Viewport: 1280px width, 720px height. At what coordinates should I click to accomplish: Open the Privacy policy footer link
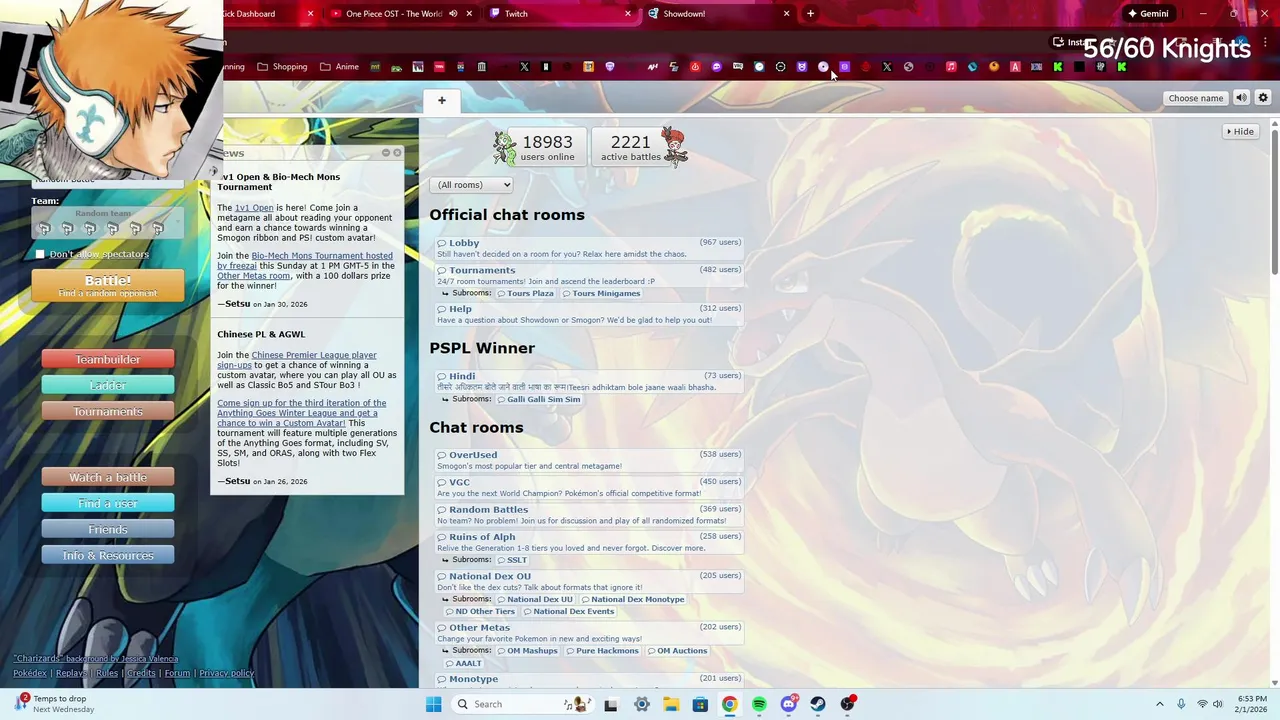click(x=227, y=673)
